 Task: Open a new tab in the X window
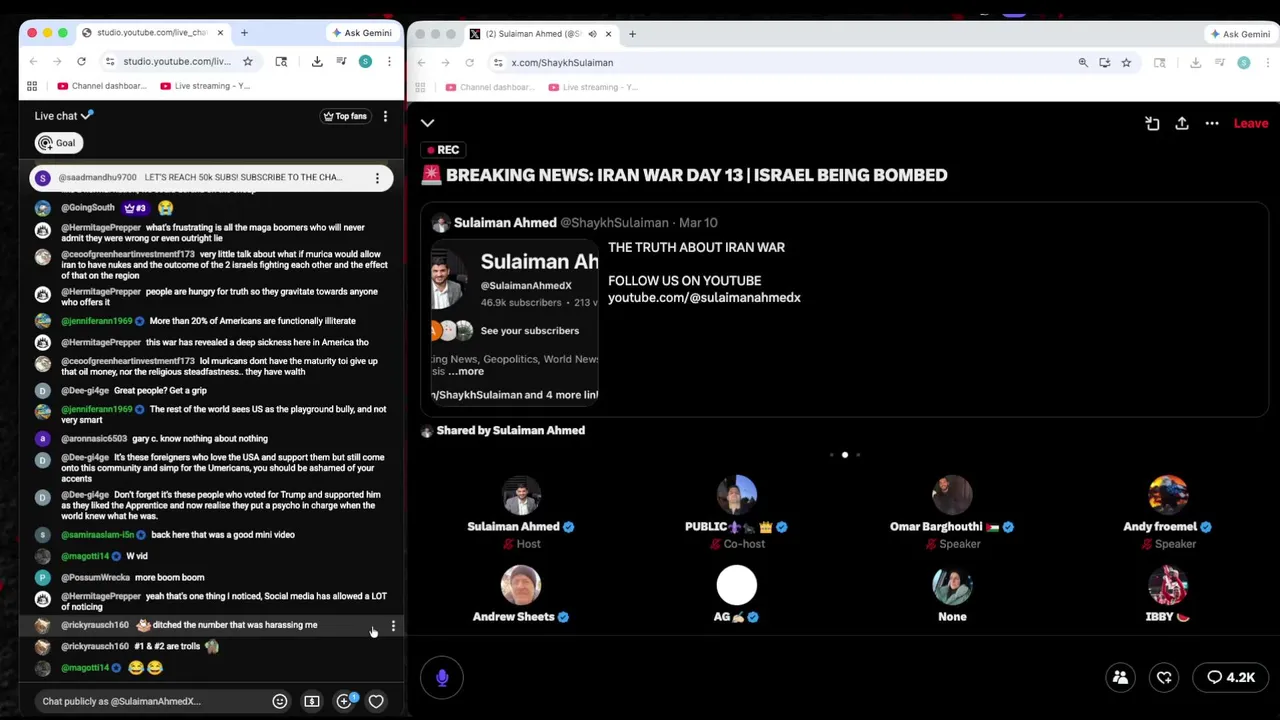pos(632,34)
